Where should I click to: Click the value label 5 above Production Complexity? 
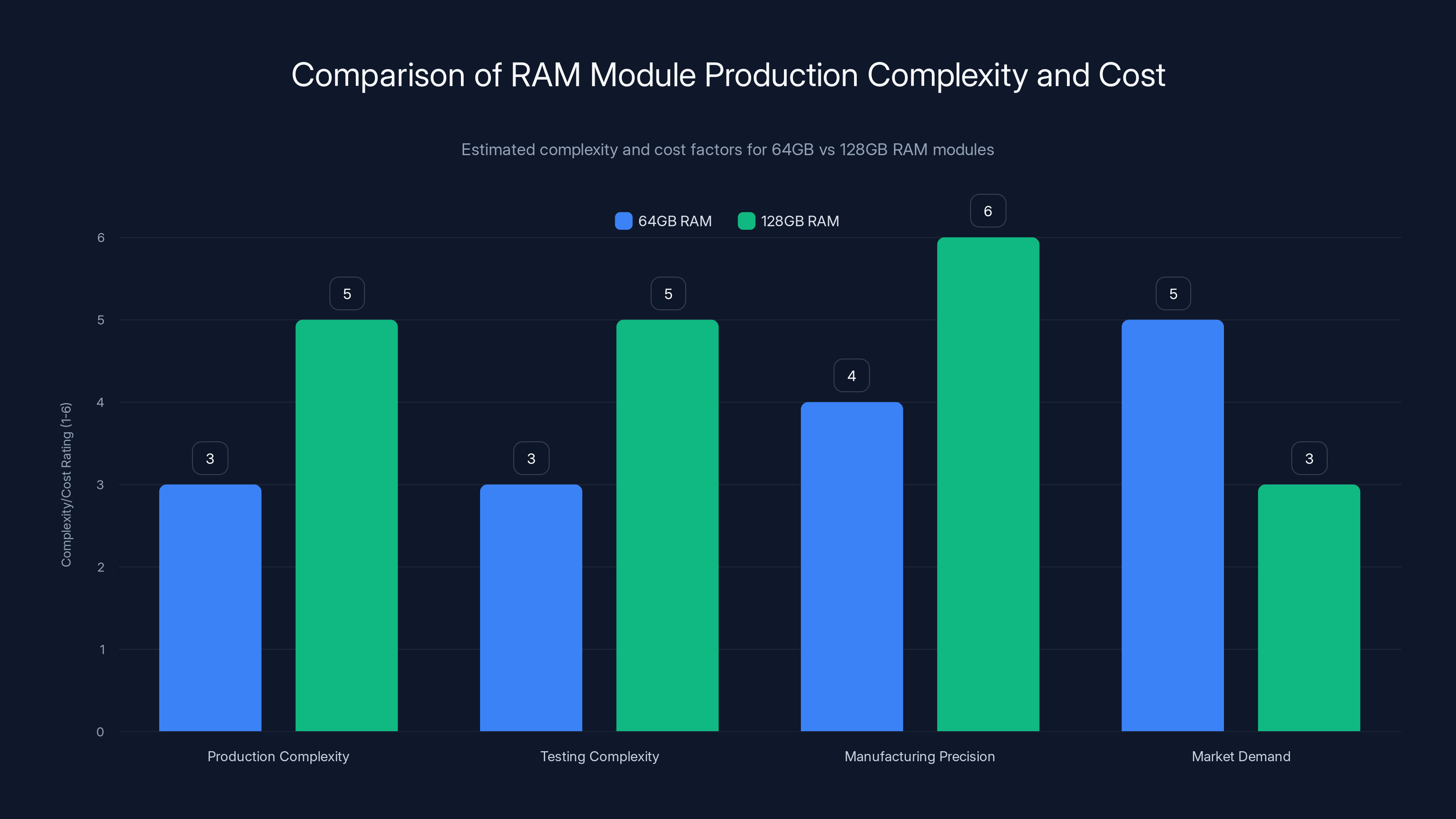click(346, 293)
